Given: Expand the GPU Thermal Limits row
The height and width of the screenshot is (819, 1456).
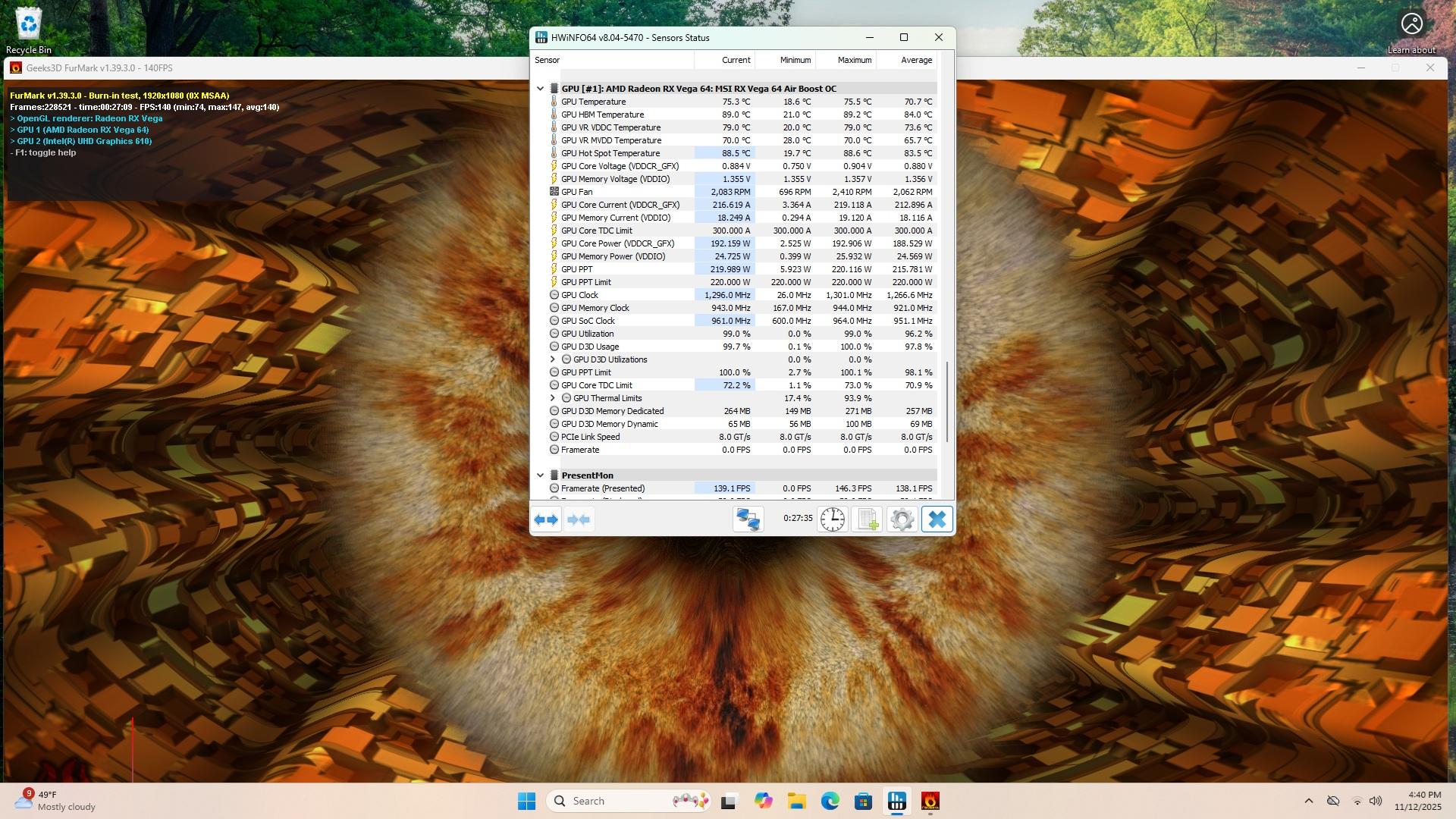Looking at the screenshot, I should click(553, 398).
